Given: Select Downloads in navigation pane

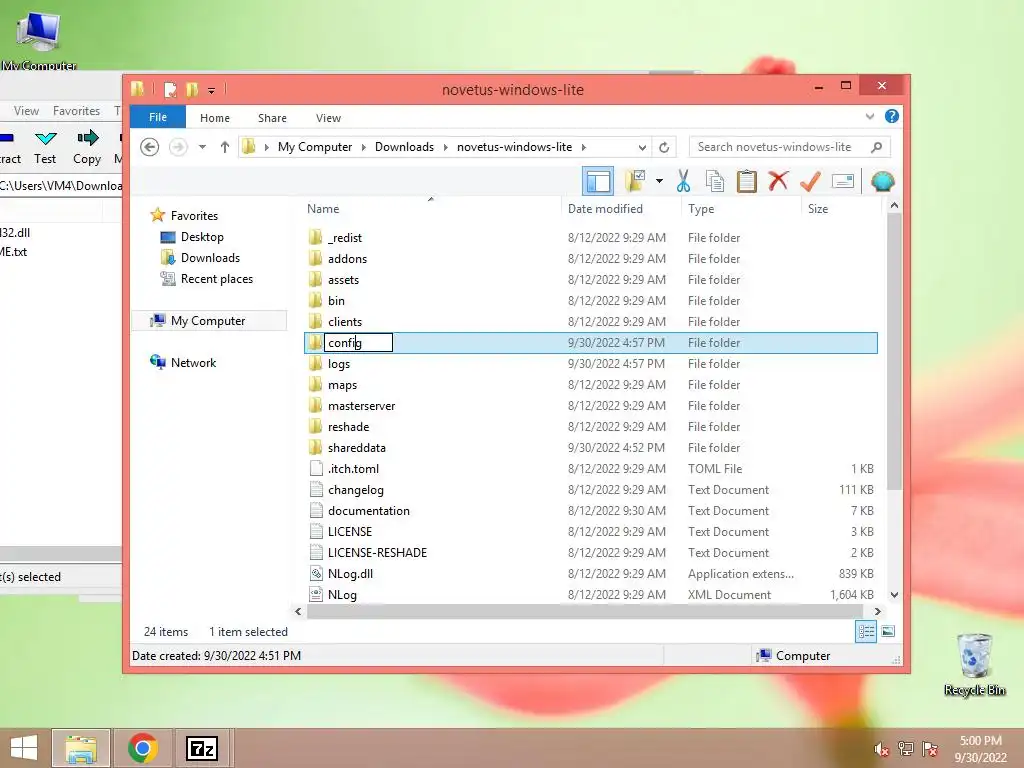Looking at the screenshot, I should point(210,257).
